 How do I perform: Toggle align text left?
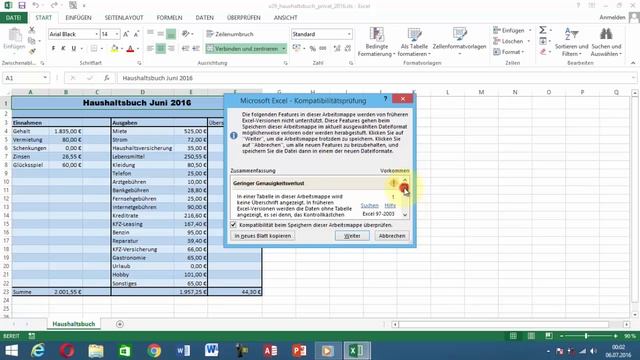tap(150, 49)
